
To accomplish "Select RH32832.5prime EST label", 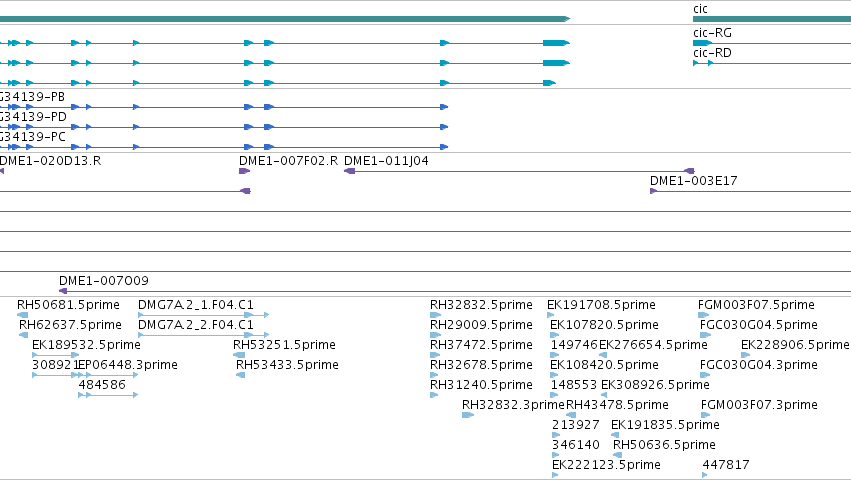I will coord(481,305).
